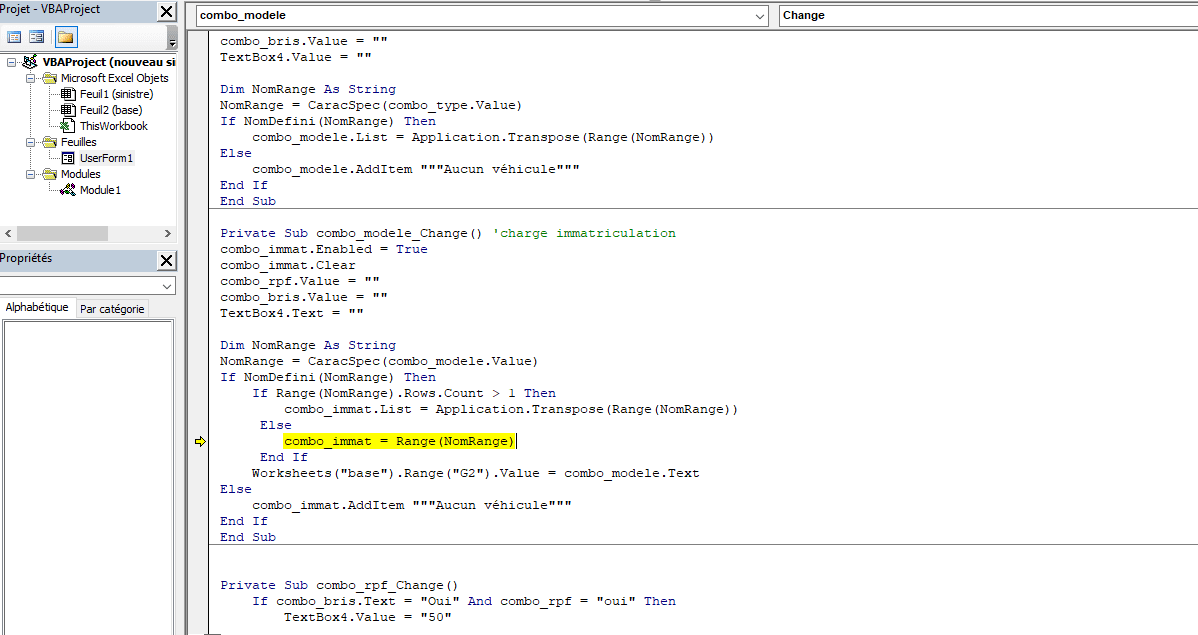Viewport: 1198px width, 635px height.
Task: Close the Projet - VBAProject panel
Action: (167, 11)
